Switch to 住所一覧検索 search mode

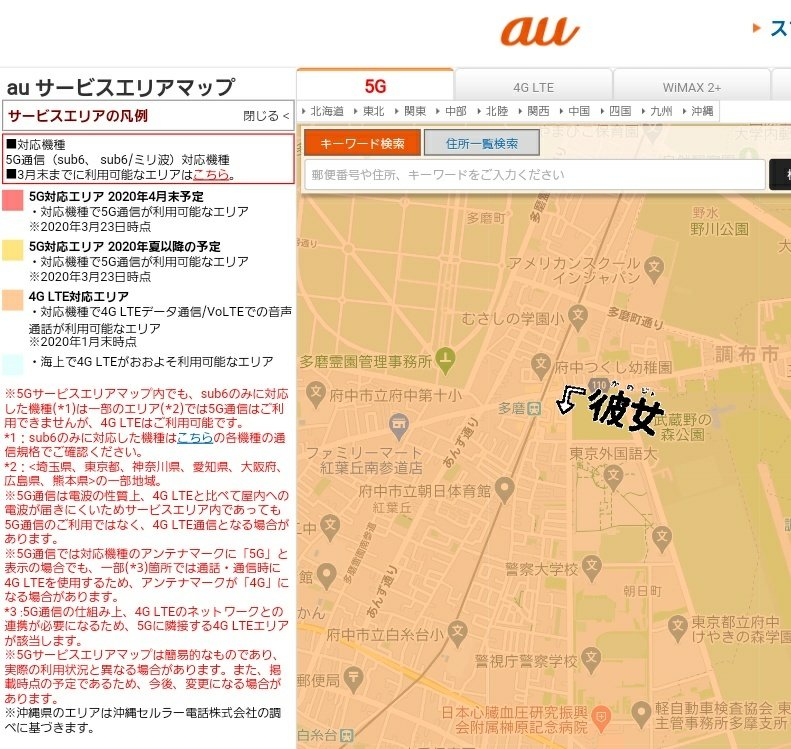coord(482,143)
